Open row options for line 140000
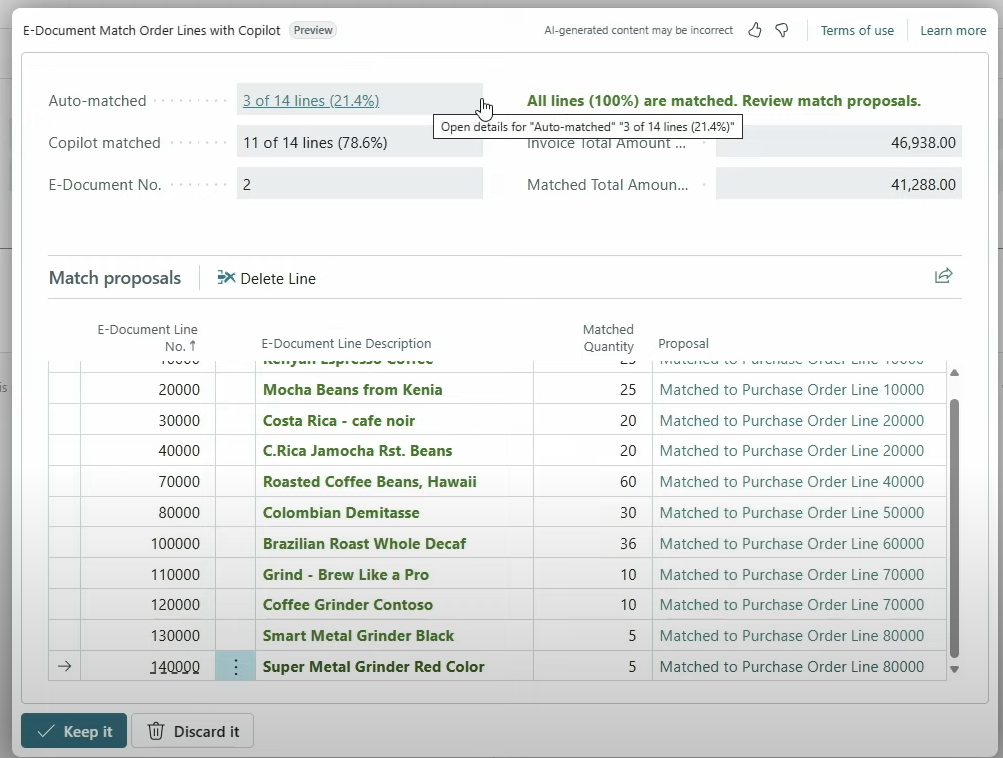 [x=235, y=667]
